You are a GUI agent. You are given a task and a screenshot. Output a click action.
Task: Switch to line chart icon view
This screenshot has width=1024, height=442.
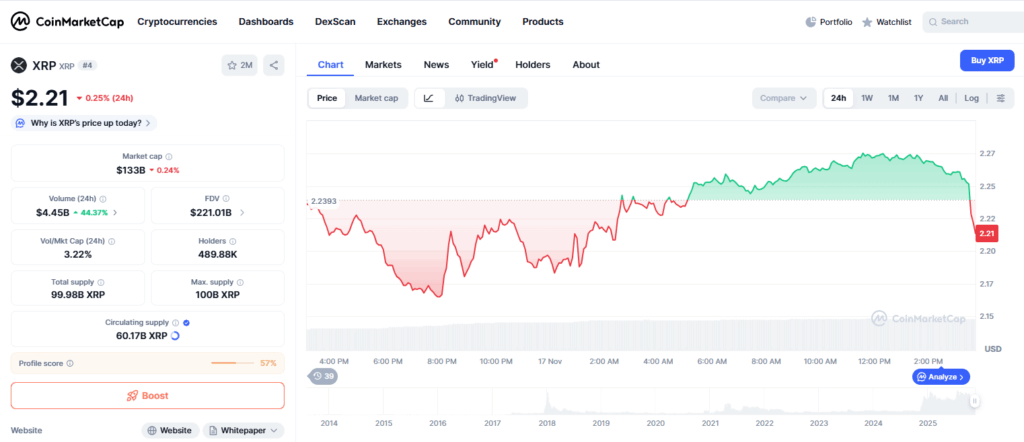[429, 98]
